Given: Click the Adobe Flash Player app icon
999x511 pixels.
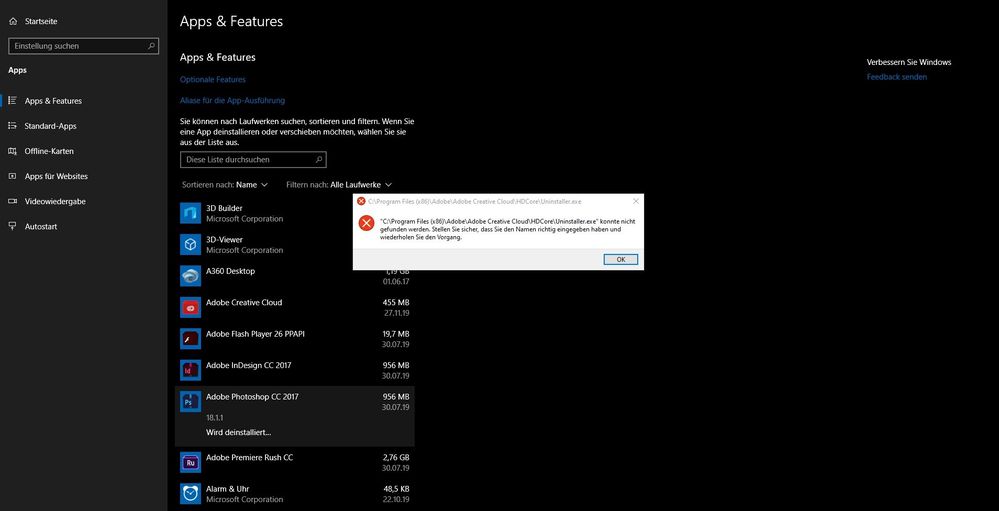Looking at the screenshot, I should [190, 339].
